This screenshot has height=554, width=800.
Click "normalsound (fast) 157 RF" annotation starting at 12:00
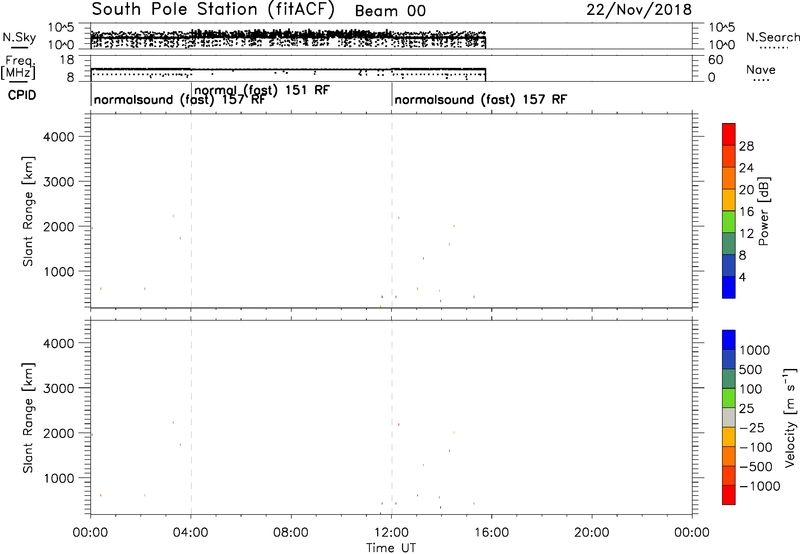(481, 99)
